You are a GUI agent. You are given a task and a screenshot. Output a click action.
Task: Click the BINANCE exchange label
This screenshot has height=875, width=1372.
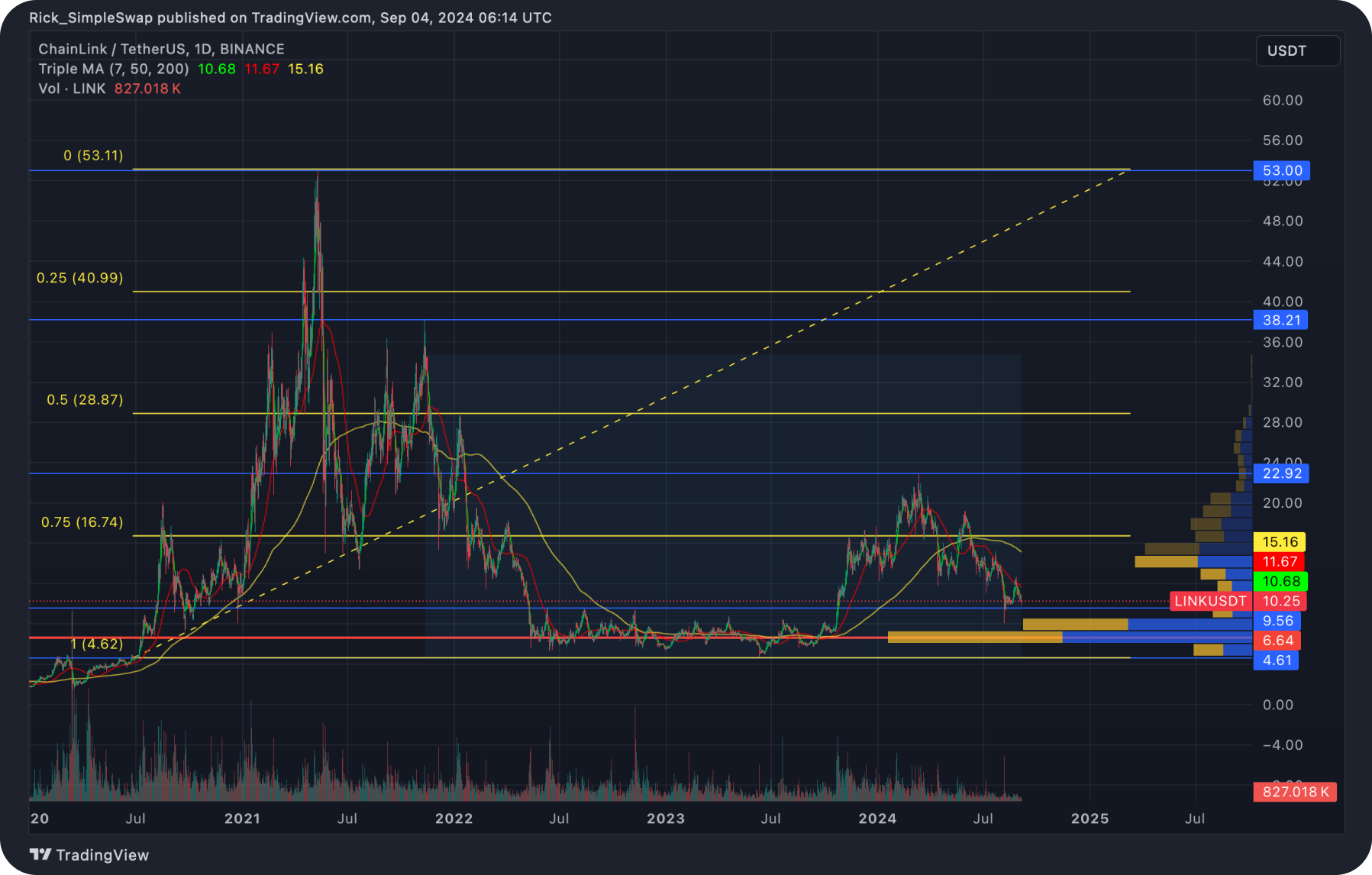click(x=253, y=48)
